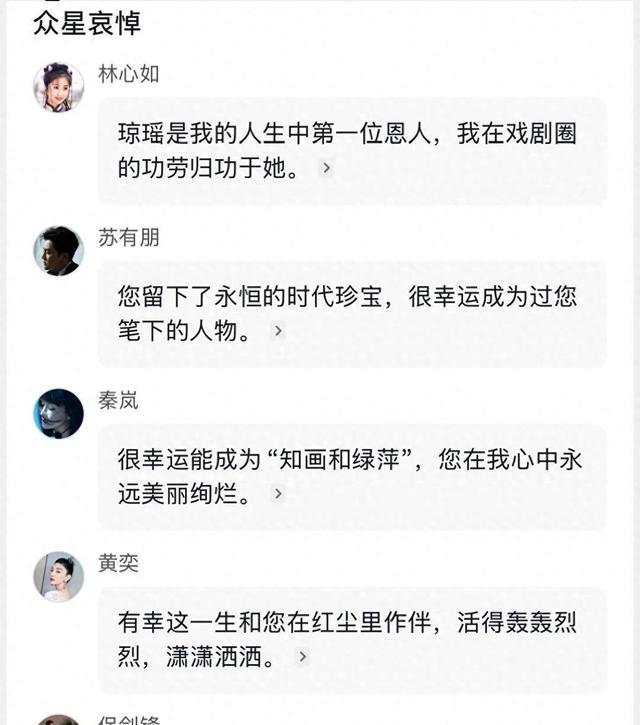This screenshot has height=725, width=640.
Task: Expand 林心如's tribute with chevron arrow
Action: pos(326,168)
